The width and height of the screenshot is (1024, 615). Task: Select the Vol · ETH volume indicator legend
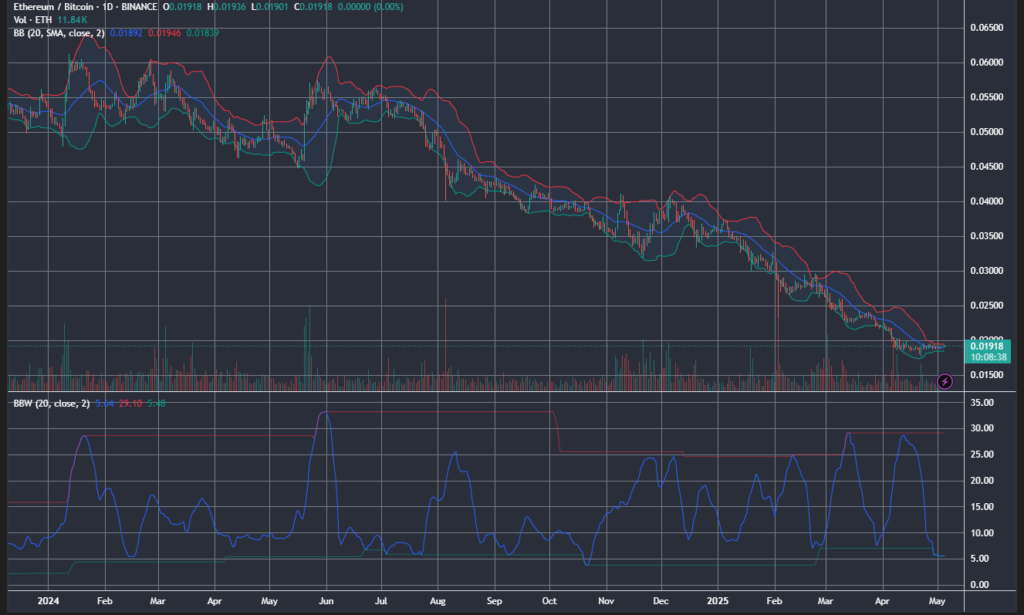(32, 20)
